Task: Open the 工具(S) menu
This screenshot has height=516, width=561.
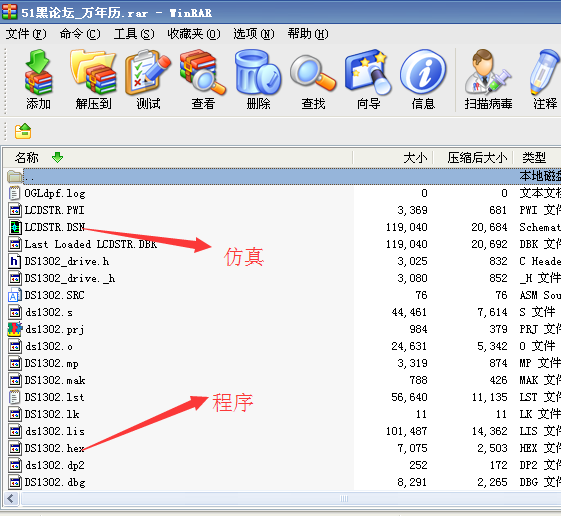Action: click(134, 34)
